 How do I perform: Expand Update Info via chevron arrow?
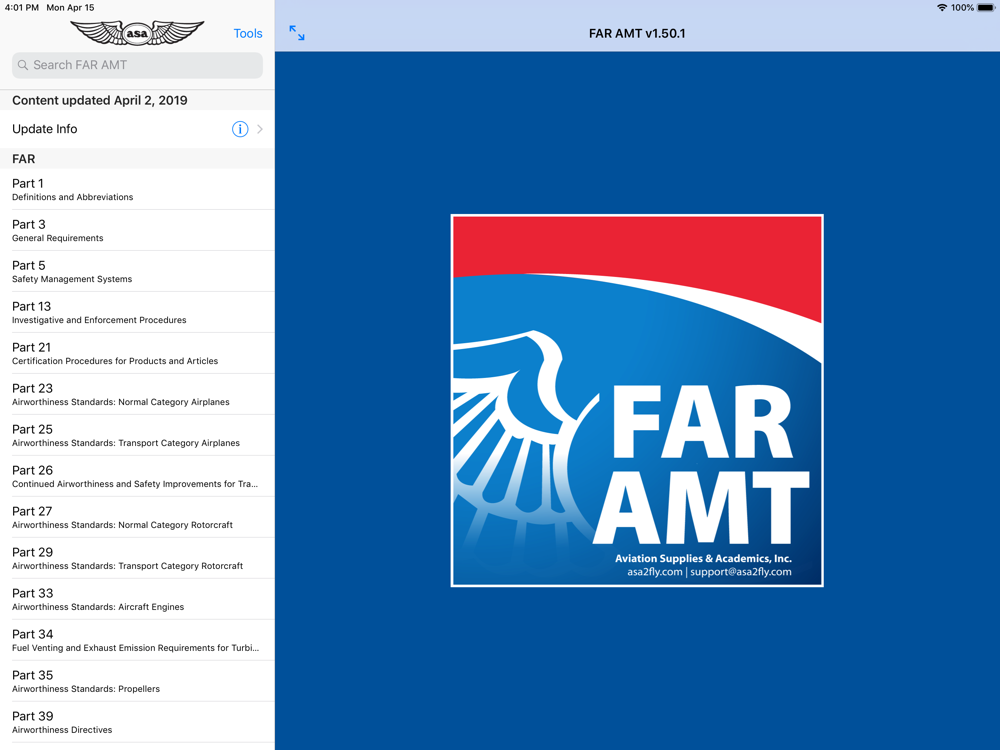[260, 129]
